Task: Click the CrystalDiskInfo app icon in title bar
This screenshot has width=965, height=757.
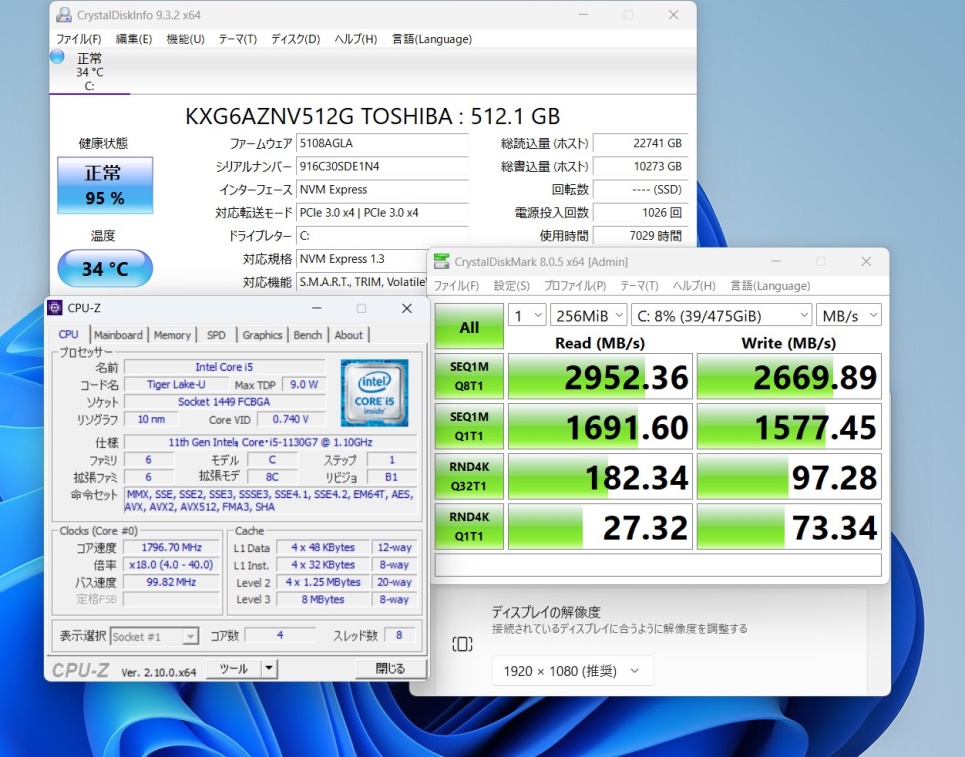Action: tap(63, 15)
